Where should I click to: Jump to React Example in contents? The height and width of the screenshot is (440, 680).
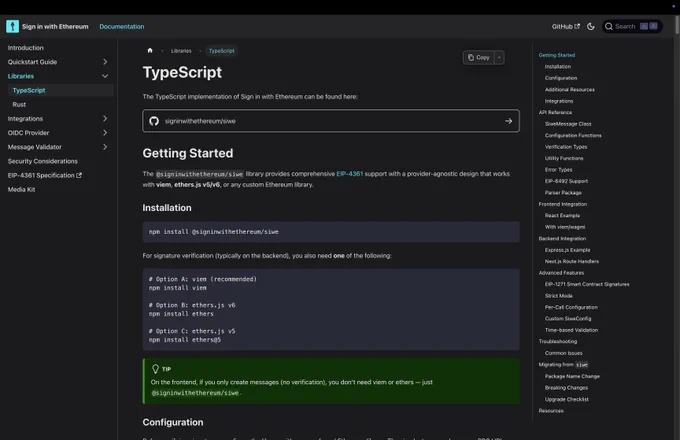(562, 215)
